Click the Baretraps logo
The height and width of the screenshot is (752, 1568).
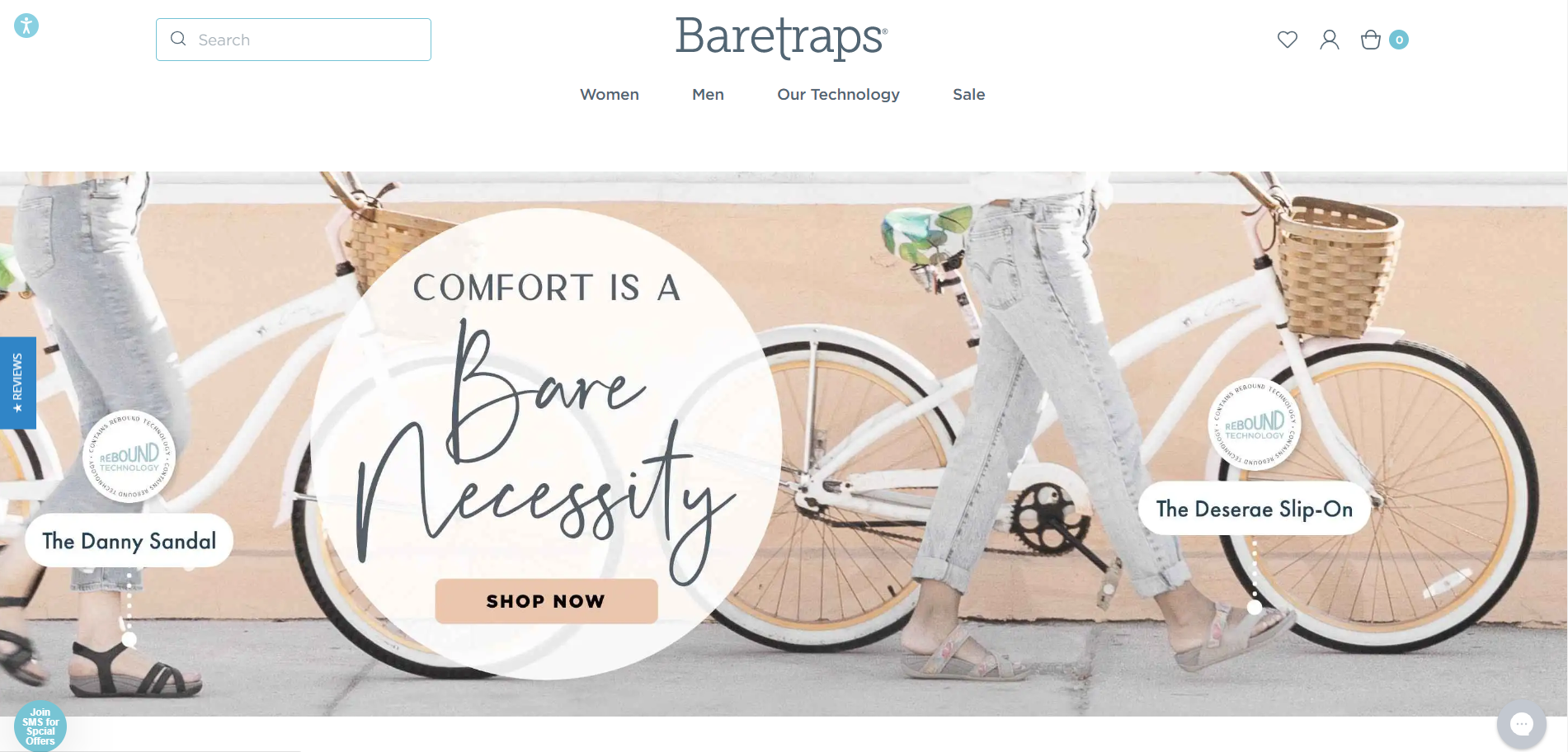tap(781, 38)
